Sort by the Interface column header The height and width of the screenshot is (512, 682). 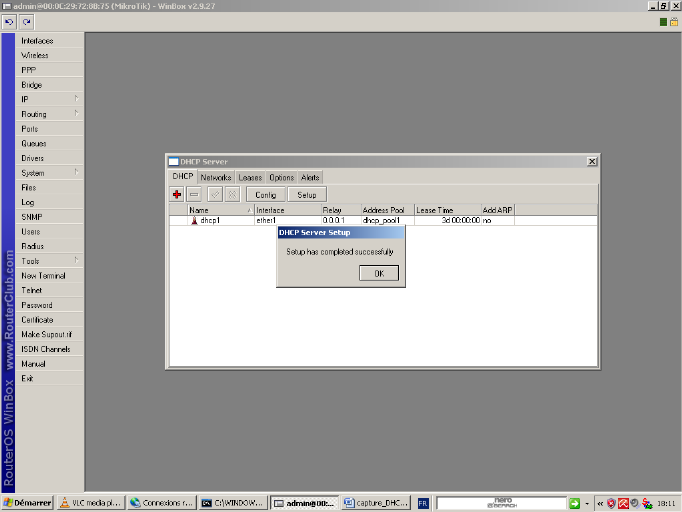tap(288, 210)
